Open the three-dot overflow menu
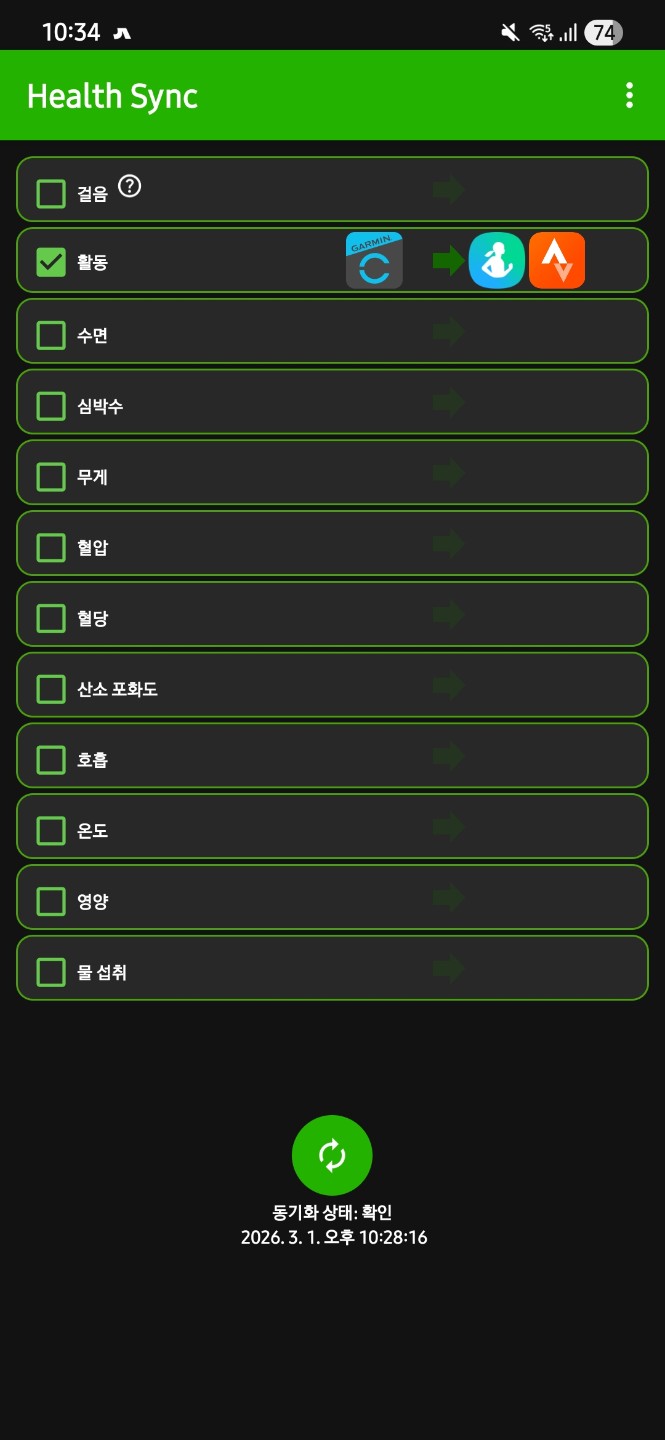The image size is (665, 1440). tap(629, 95)
